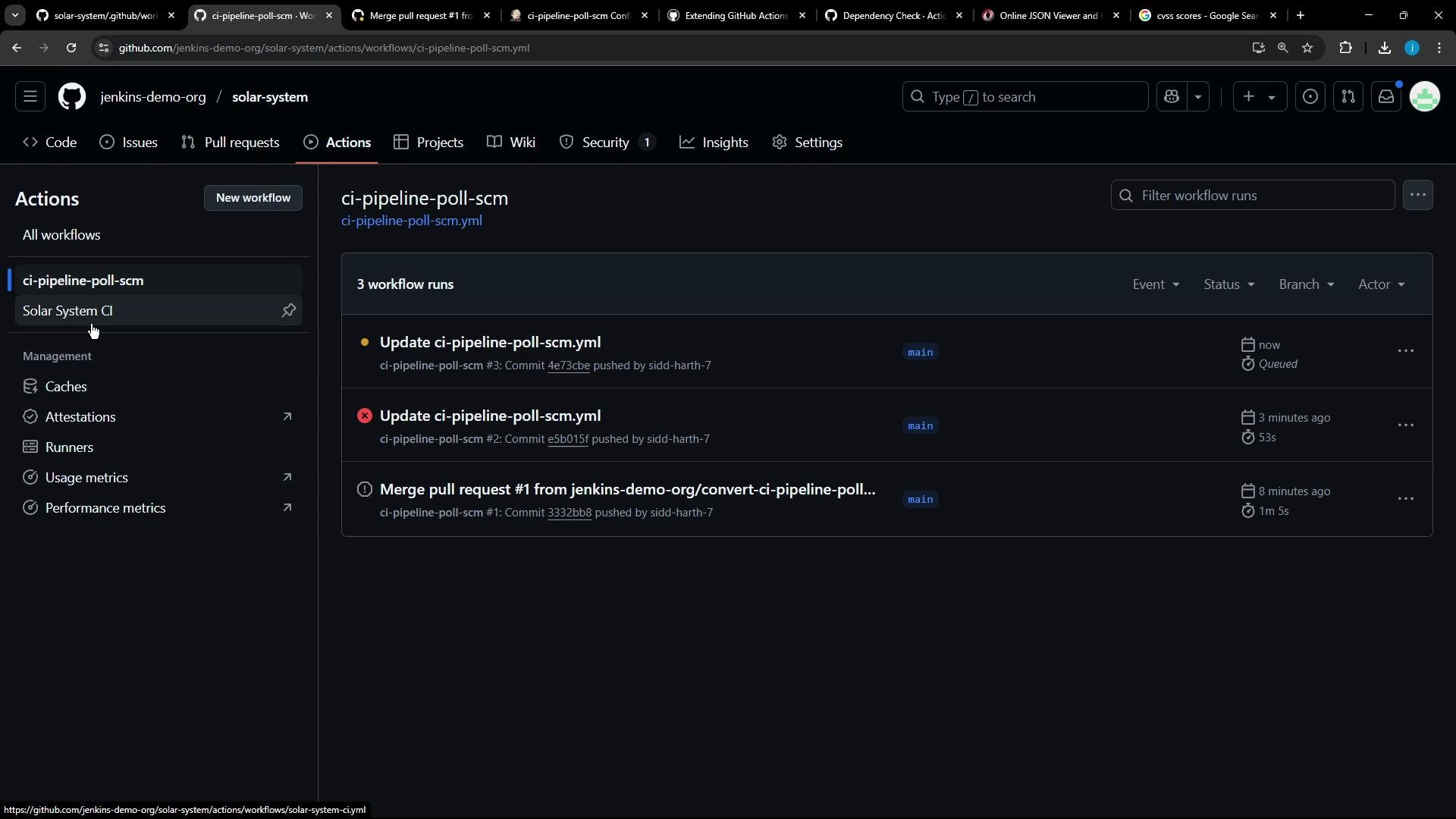This screenshot has width=1456, height=819.
Task: Click the install app icon in address bar
Action: [1258, 48]
